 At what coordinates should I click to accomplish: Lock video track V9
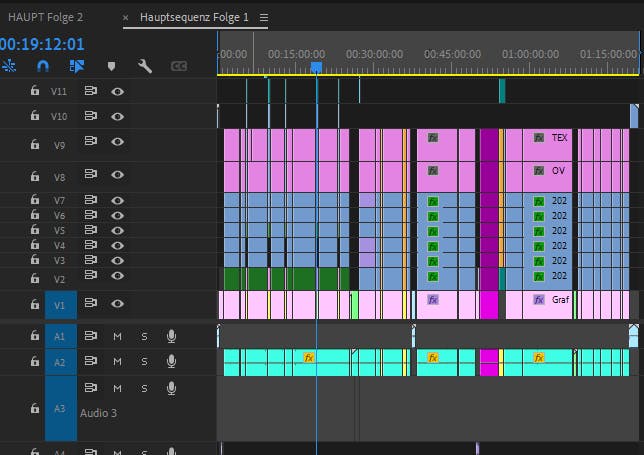point(35,144)
